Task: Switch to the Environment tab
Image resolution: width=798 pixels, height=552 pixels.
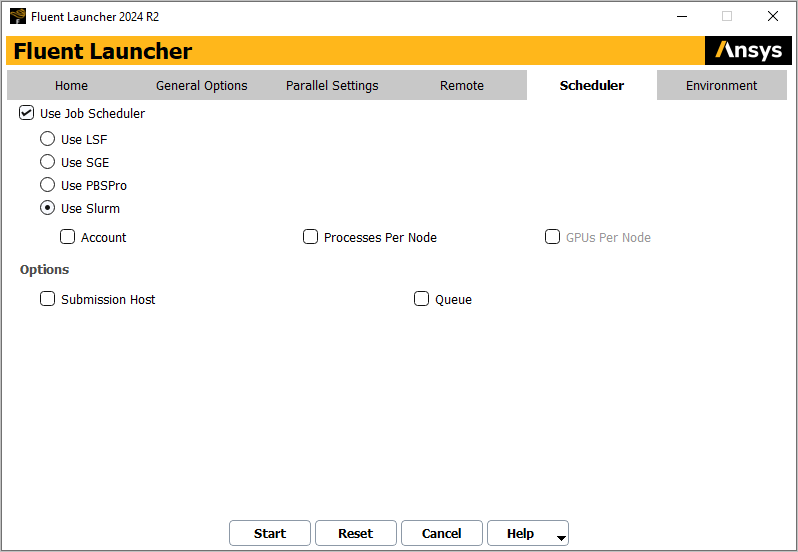Action: [722, 85]
